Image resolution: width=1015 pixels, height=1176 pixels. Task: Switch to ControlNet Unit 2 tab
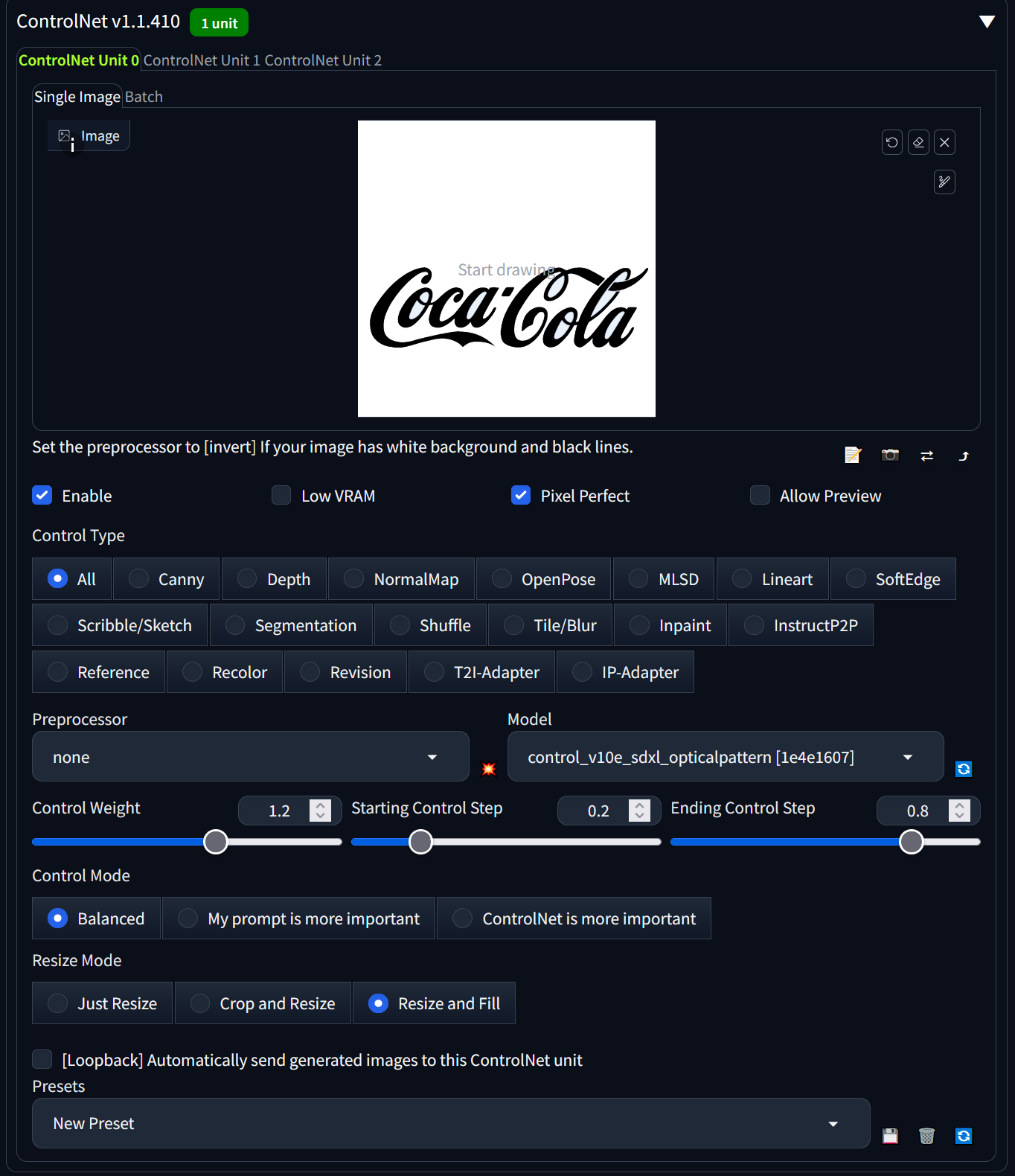tap(323, 60)
